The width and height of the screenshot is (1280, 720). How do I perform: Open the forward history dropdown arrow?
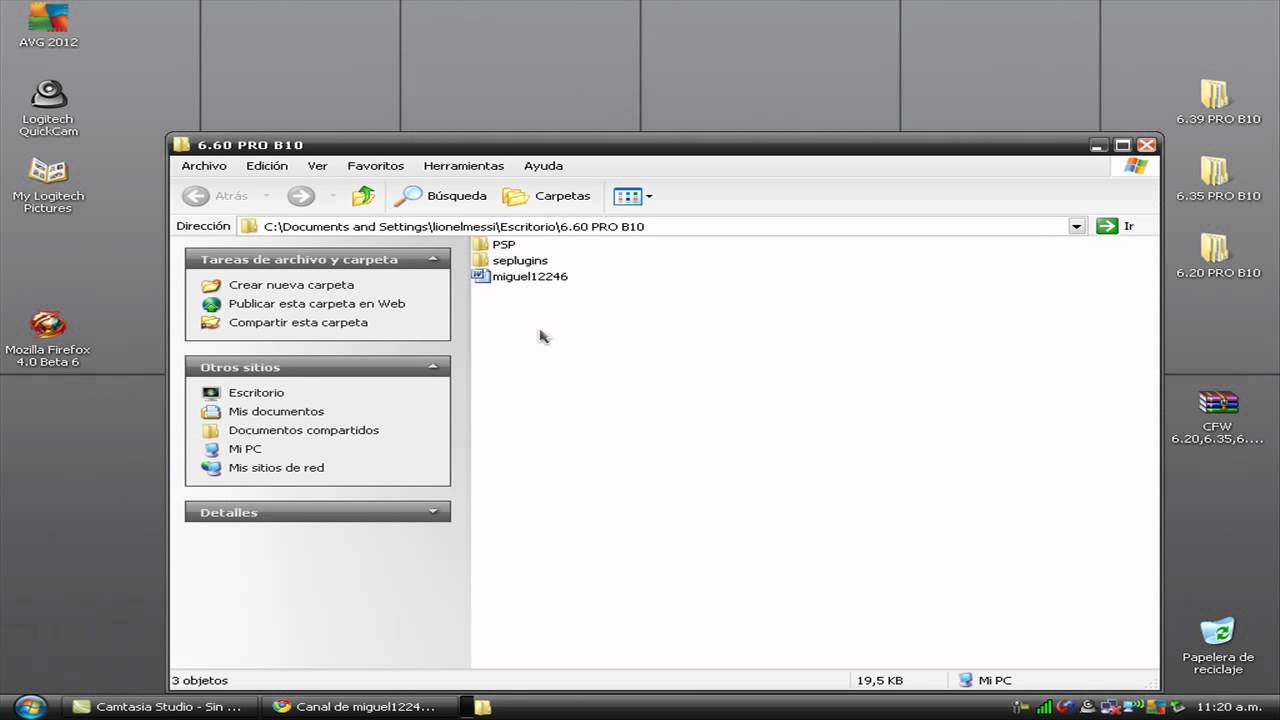pyautogui.click(x=332, y=196)
